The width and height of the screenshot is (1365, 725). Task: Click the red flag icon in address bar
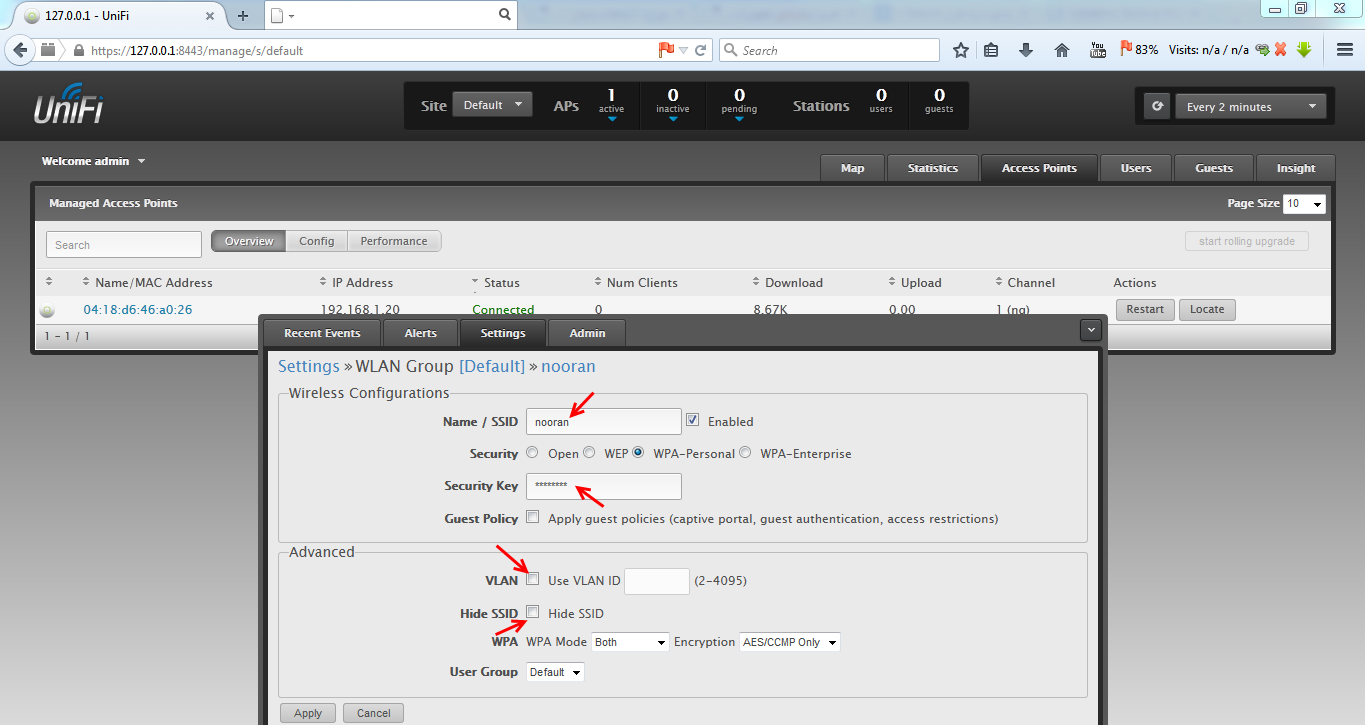click(666, 50)
